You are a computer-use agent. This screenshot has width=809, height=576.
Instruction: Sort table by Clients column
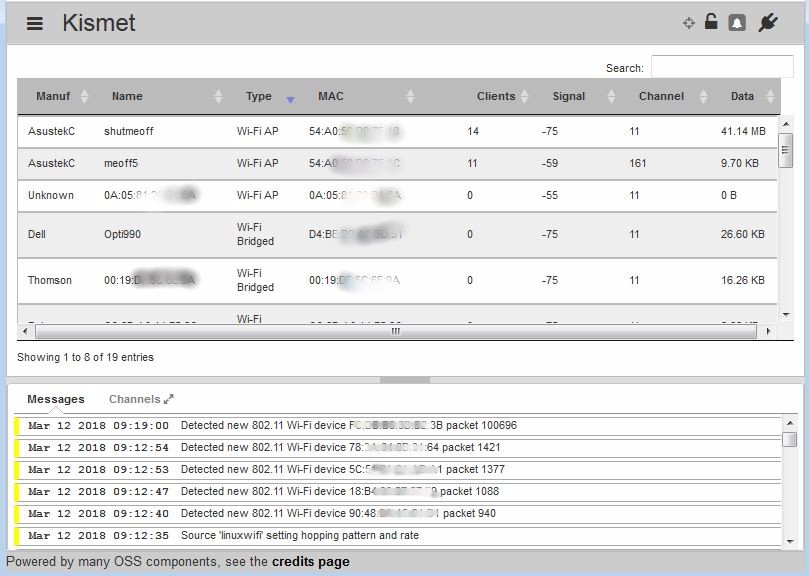(x=496, y=96)
